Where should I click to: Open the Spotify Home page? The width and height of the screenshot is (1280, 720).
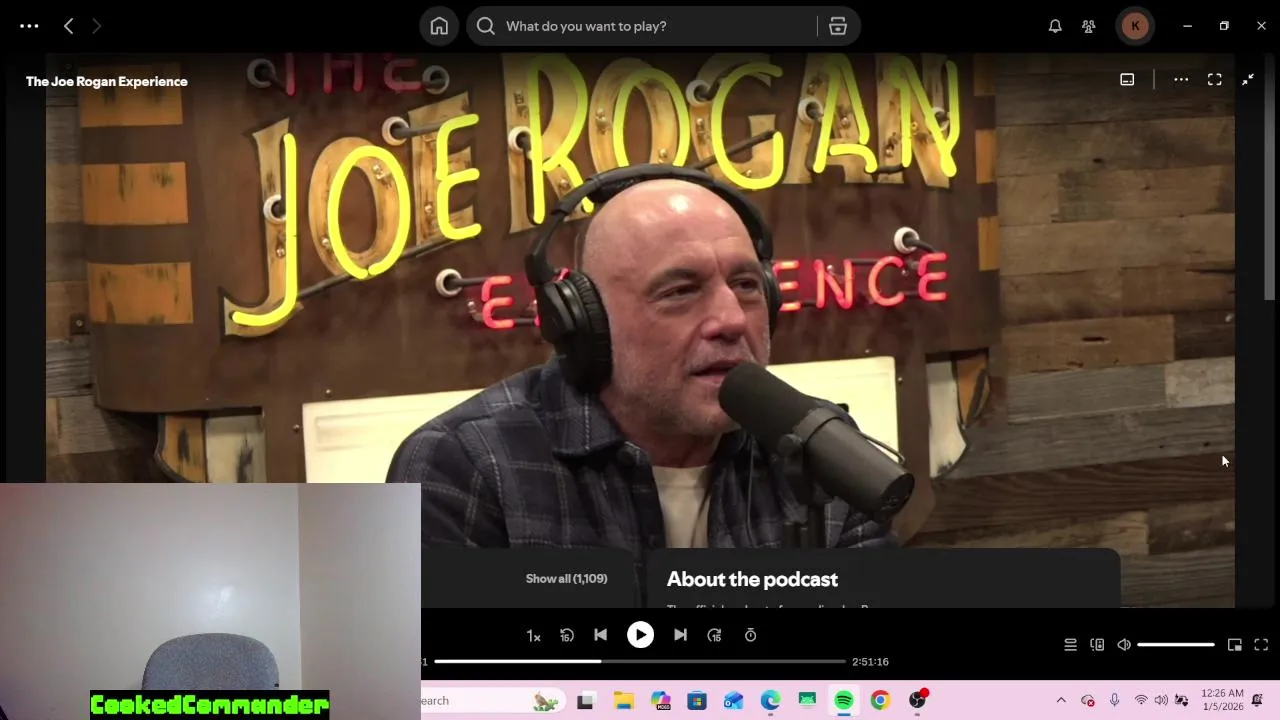pos(439,26)
